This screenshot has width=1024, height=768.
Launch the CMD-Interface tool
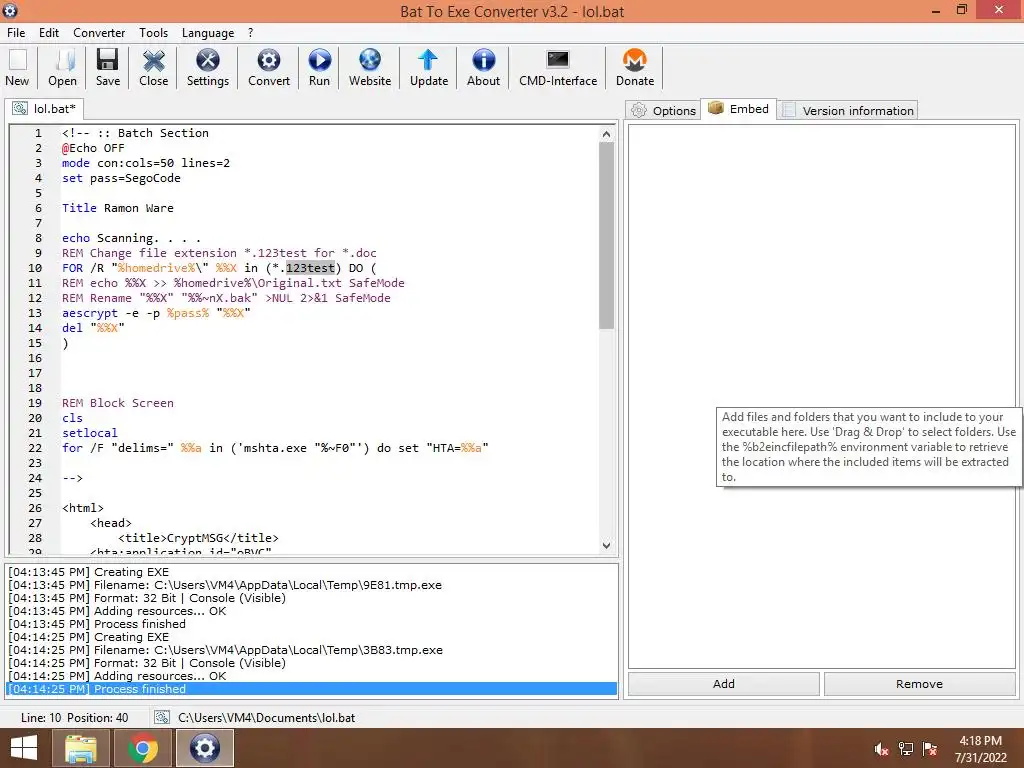(x=558, y=67)
